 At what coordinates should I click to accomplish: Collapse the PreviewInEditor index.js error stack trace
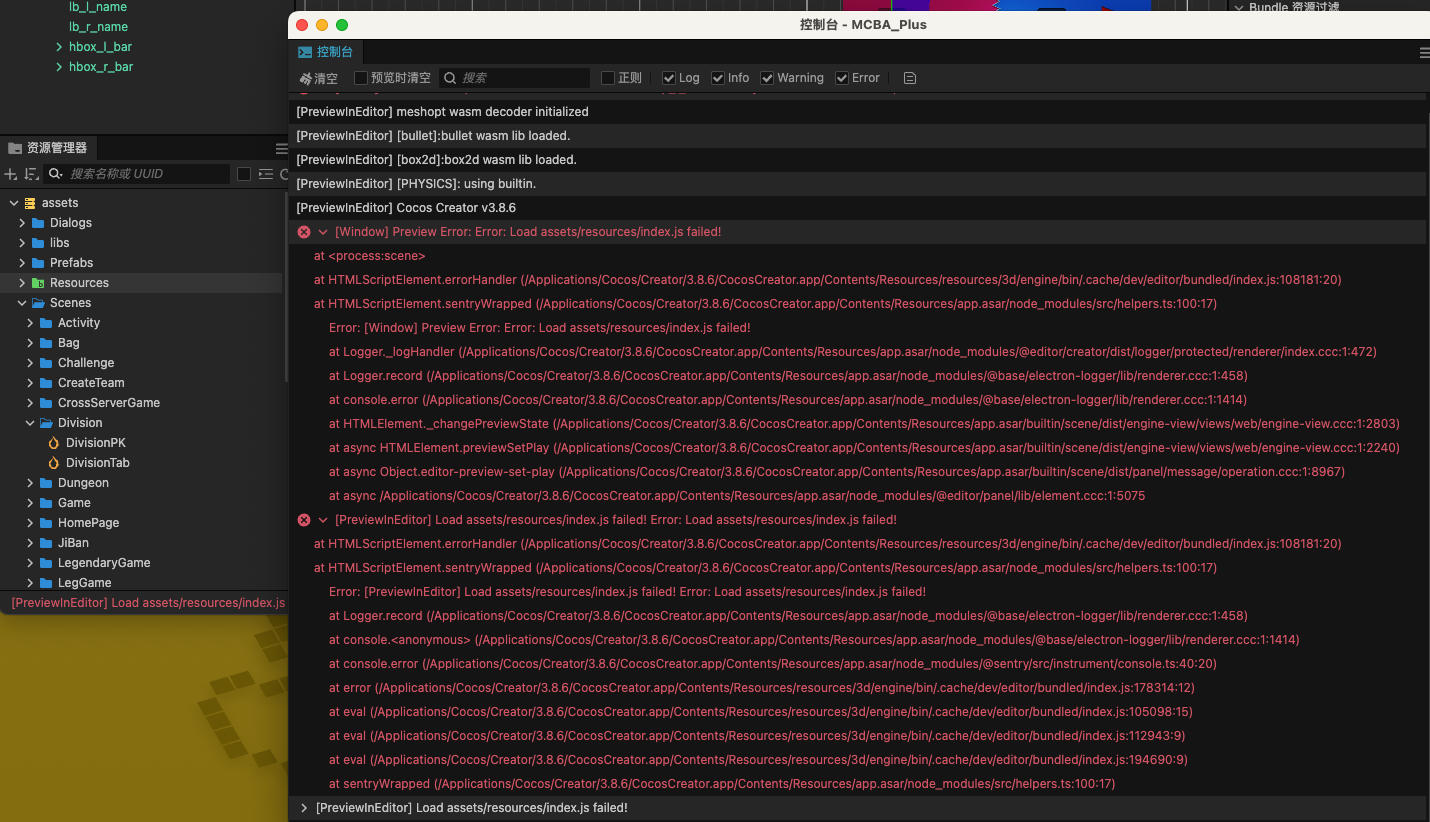click(323, 520)
